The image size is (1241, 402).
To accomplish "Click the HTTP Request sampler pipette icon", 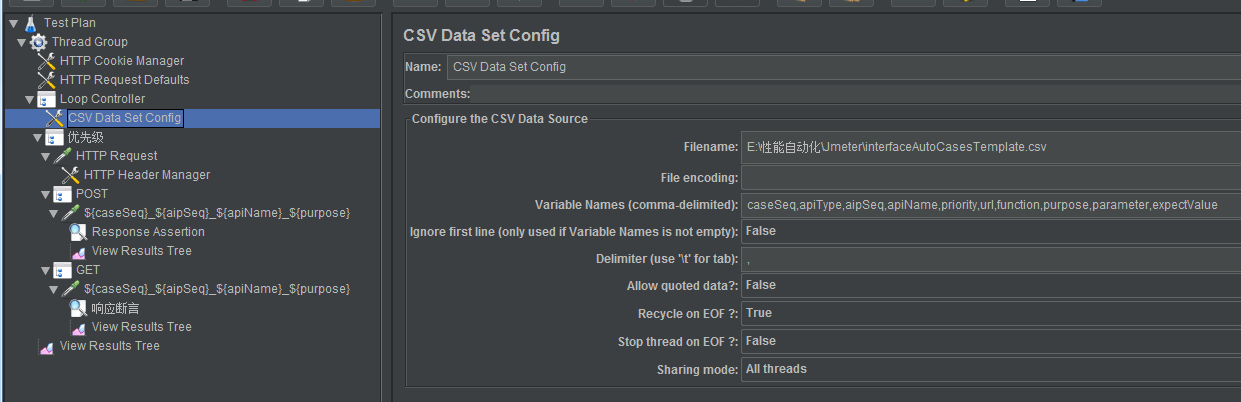I will pos(62,156).
